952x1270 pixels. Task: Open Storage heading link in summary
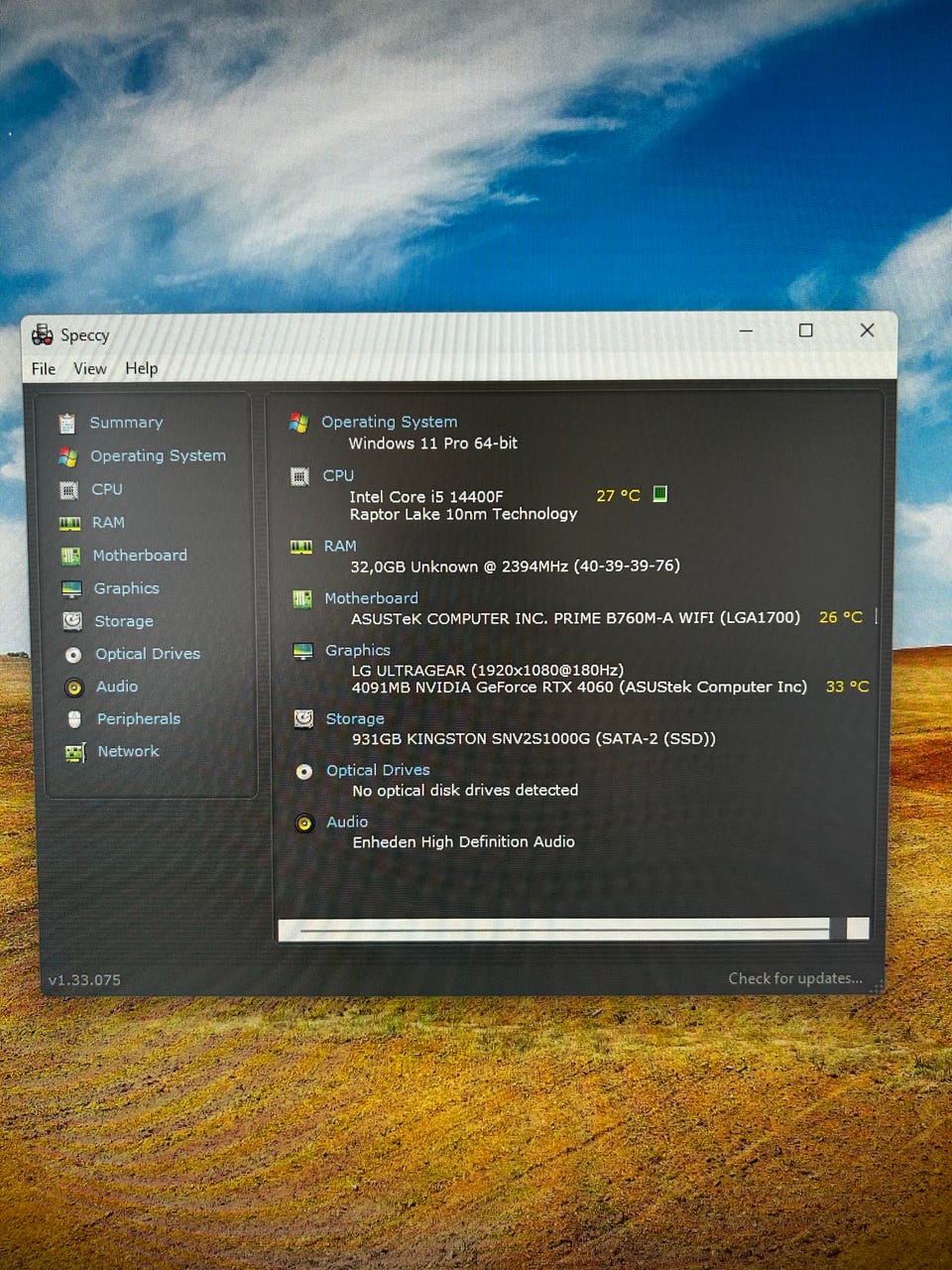tap(355, 718)
